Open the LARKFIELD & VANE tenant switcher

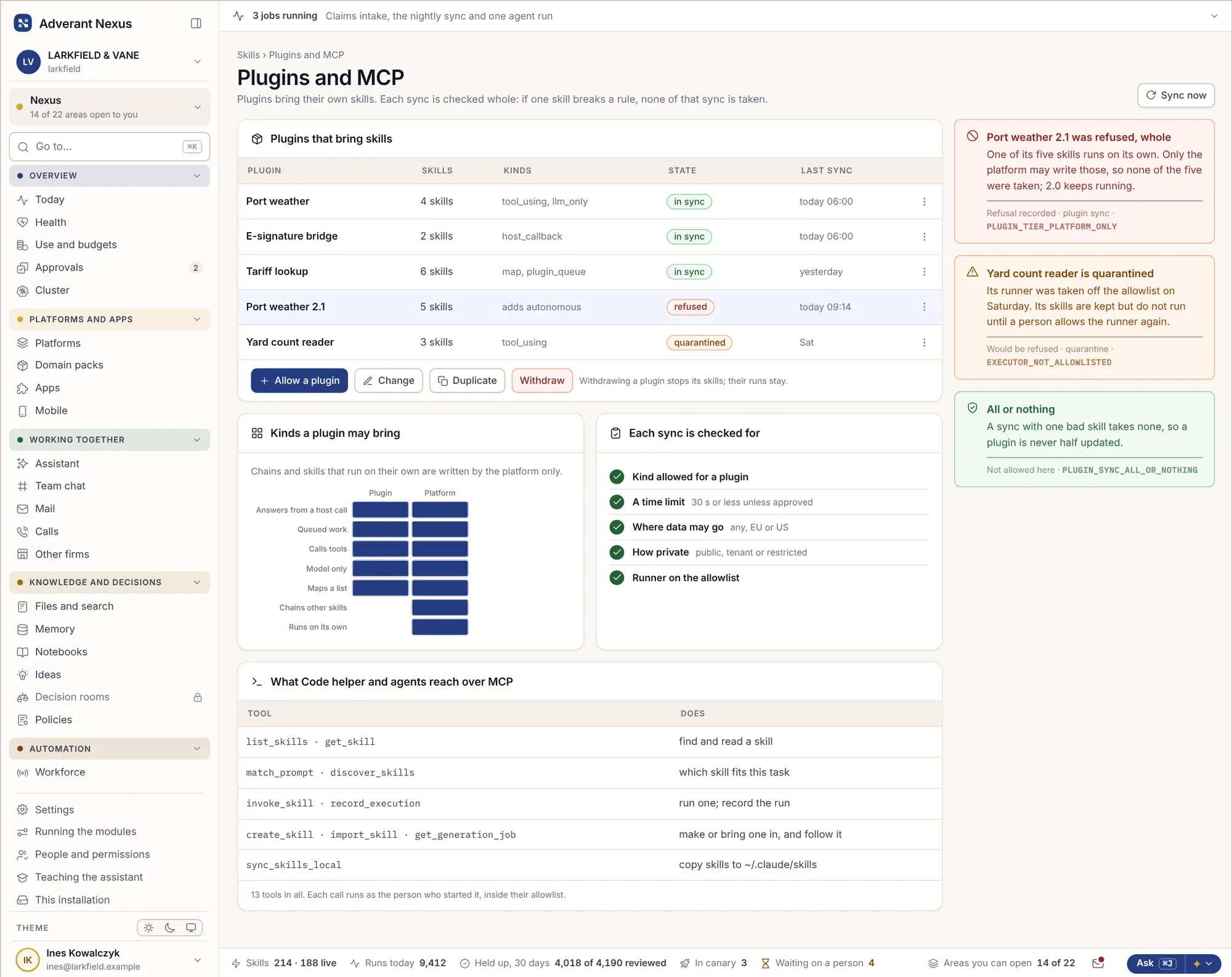(x=110, y=62)
